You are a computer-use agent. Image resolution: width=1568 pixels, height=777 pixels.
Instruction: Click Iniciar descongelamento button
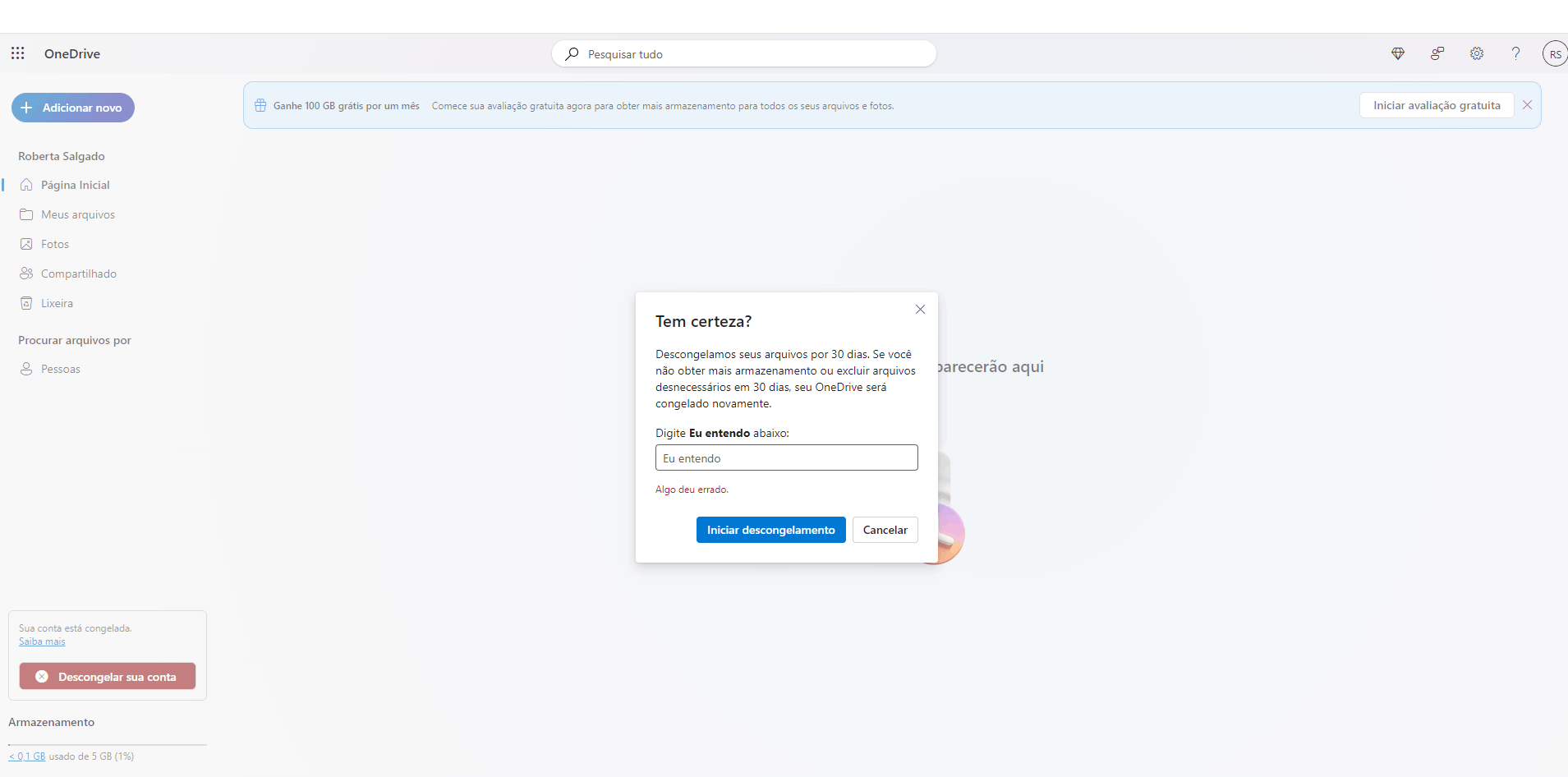[770, 530]
